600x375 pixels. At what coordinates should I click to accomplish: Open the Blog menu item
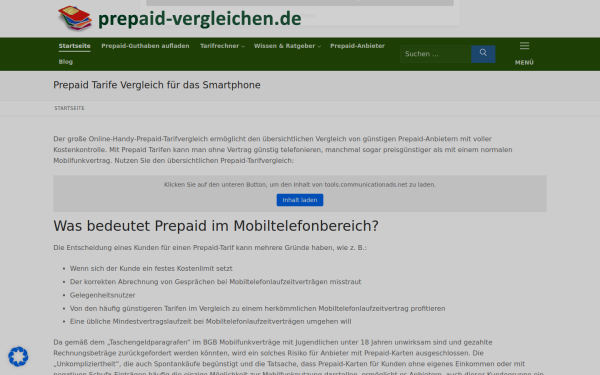[x=66, y=62]
